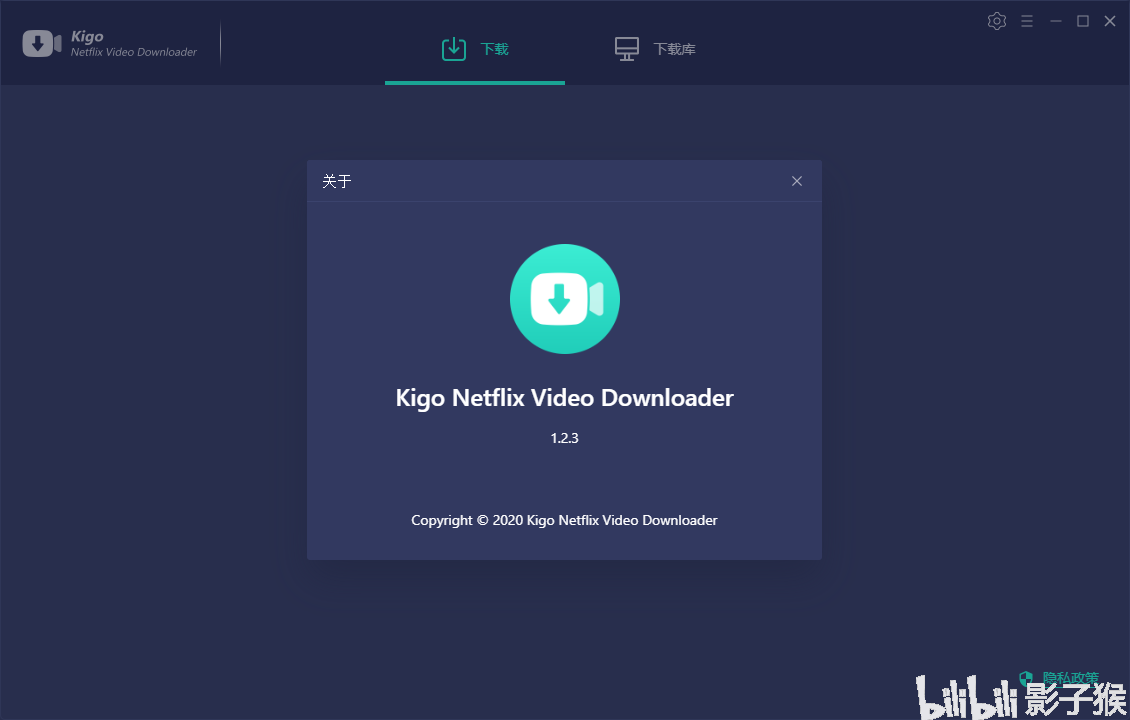
Task: Click the Kigo logo icon in header
Action: point(42,43)
